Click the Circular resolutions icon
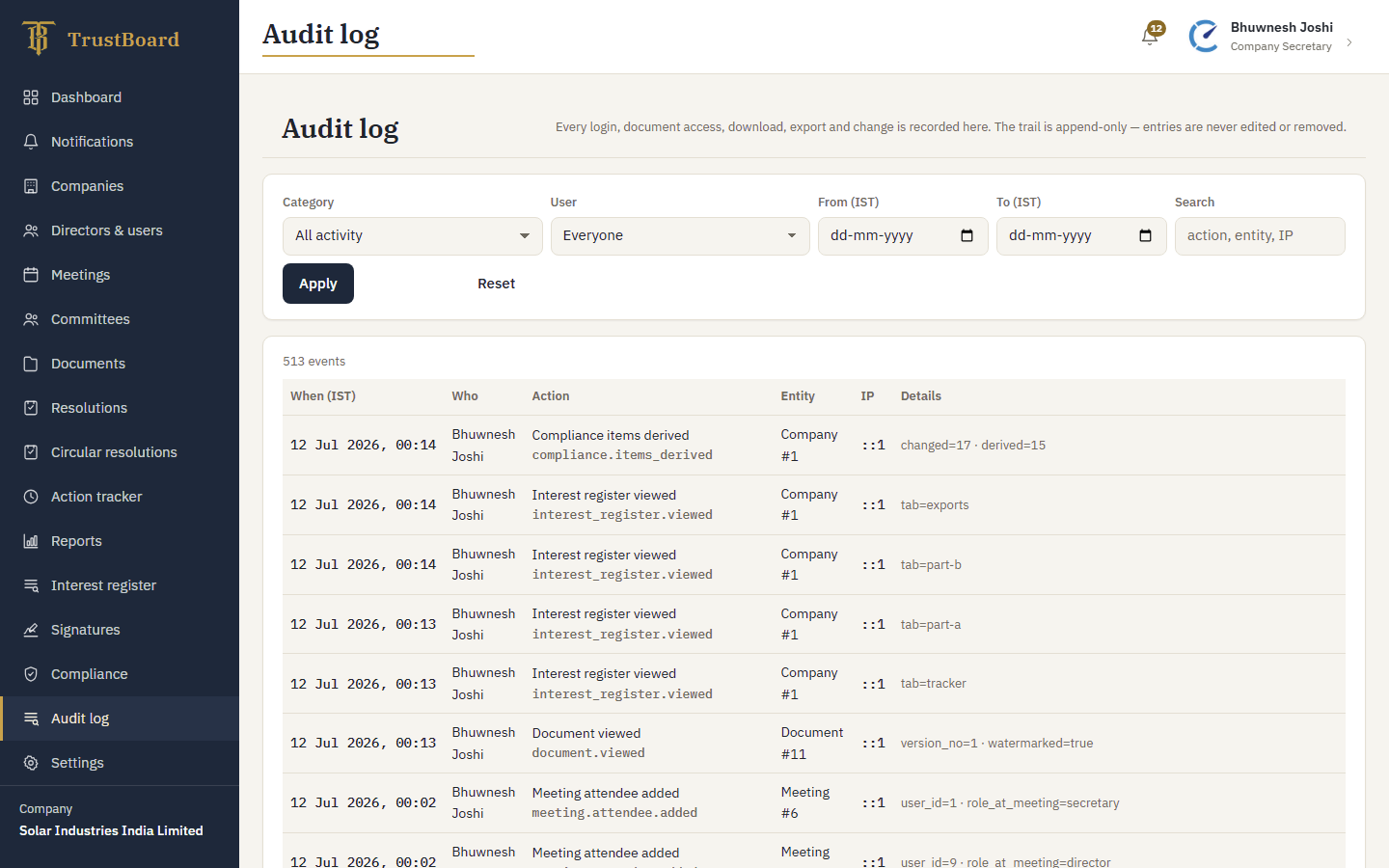 point(31,452)
